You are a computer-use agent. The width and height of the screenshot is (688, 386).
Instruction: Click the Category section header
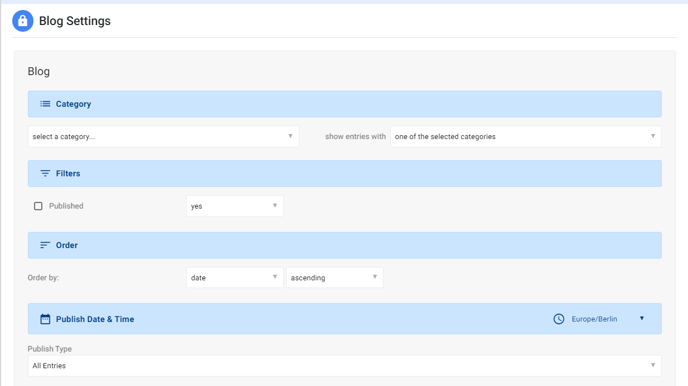tap(344, 104)
